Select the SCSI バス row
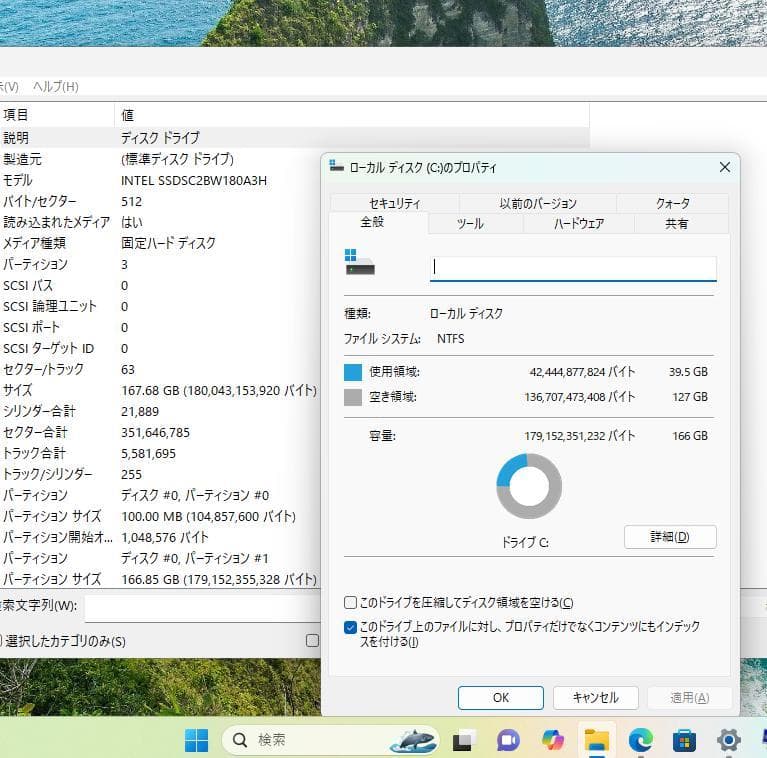Image resolution: width=767 pixels, height=758 pixels. click(x=160, y=285)
